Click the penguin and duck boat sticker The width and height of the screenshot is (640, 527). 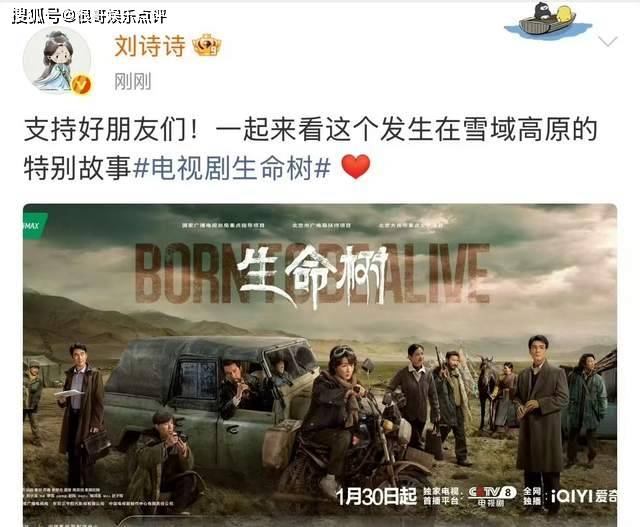[x=548, y=20]
